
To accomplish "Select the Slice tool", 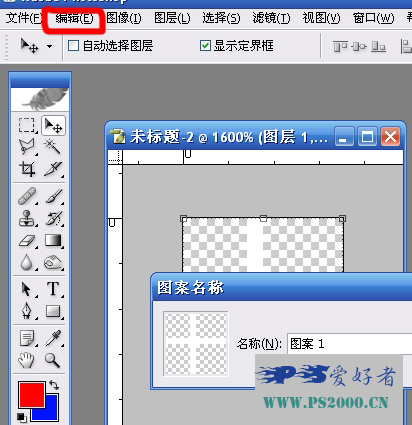I will click(x=53, y=169).
